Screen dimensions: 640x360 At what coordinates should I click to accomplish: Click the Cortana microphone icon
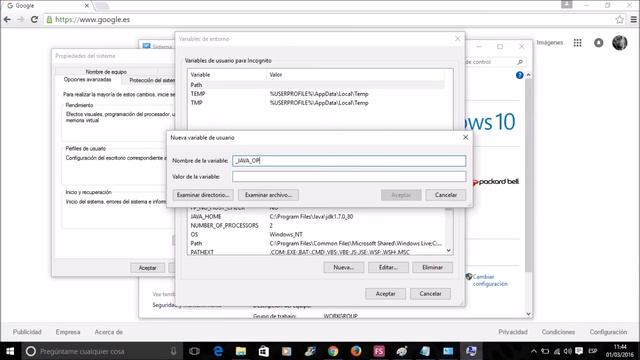pyautogui.click(x=173, y=351)
